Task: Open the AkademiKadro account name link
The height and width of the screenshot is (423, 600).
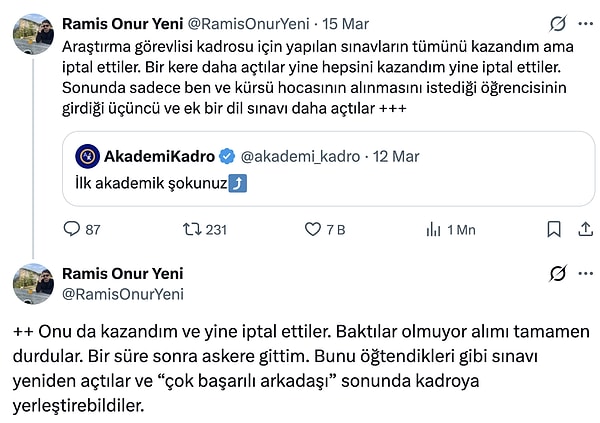Action: pos(161,155)
